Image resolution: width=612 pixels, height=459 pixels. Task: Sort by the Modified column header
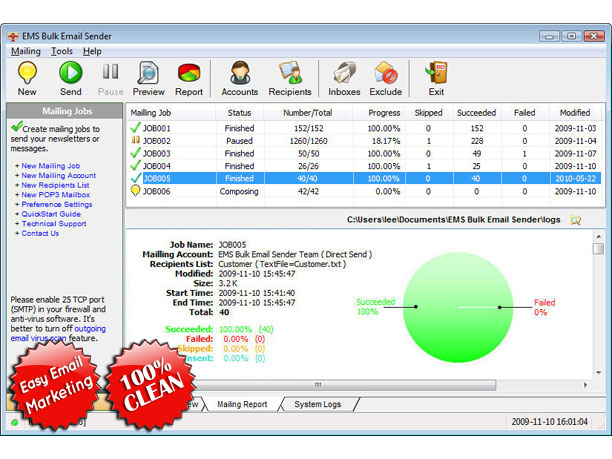coord(575,113)
